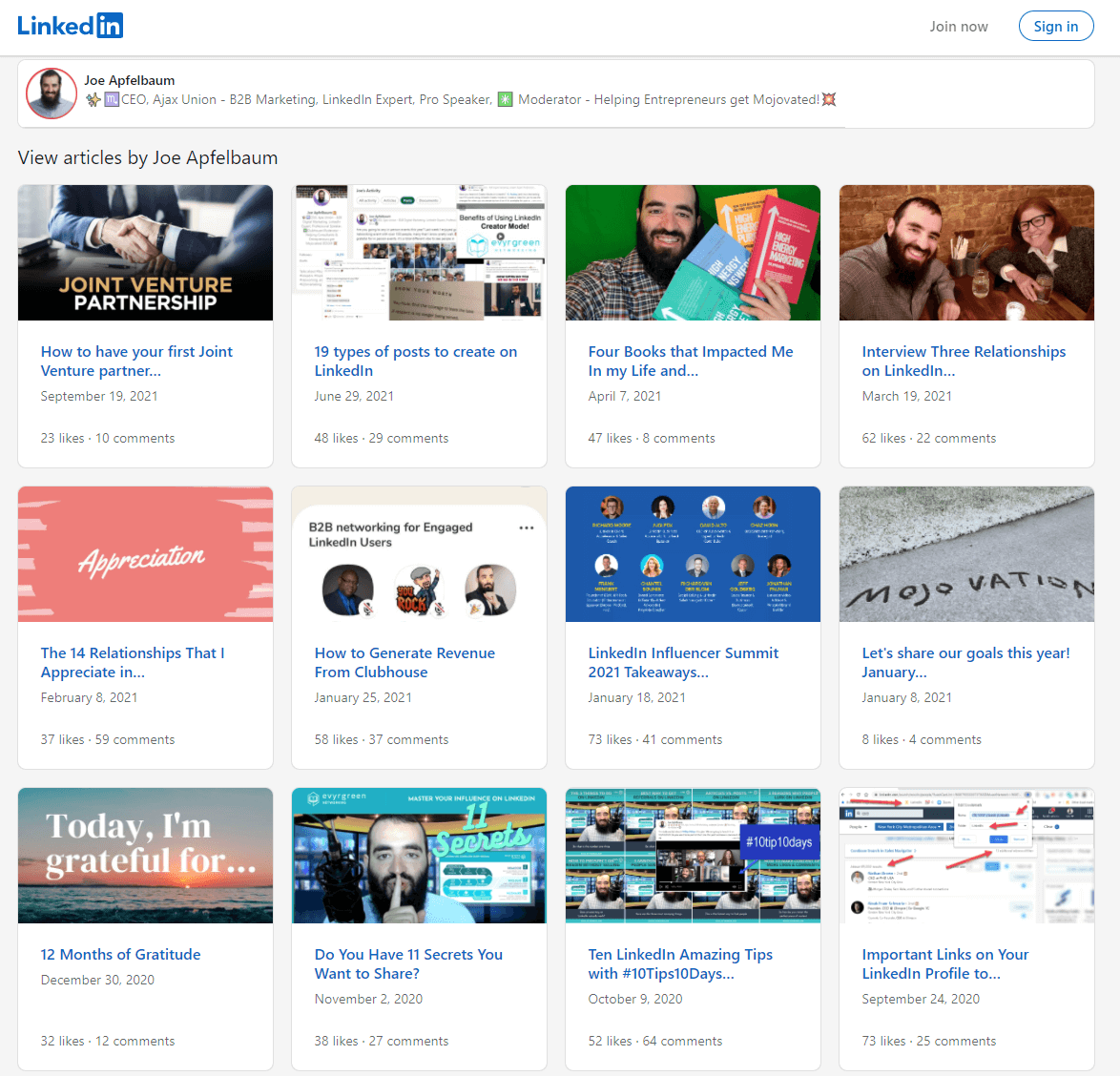
Task: Click the Joint Venture Partnership thumbnail
Action: tap(145, 253)
